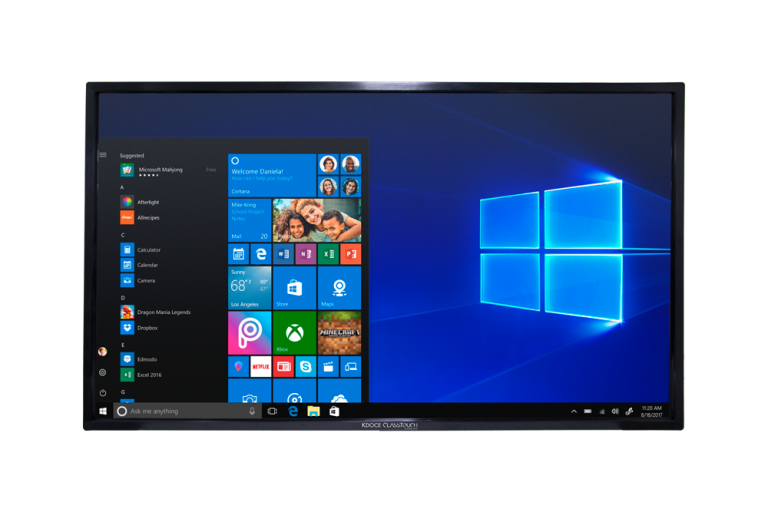Open the Paint 3D tile beside Netflix
This screenshot has height=512, width=768.
(239, 366)
